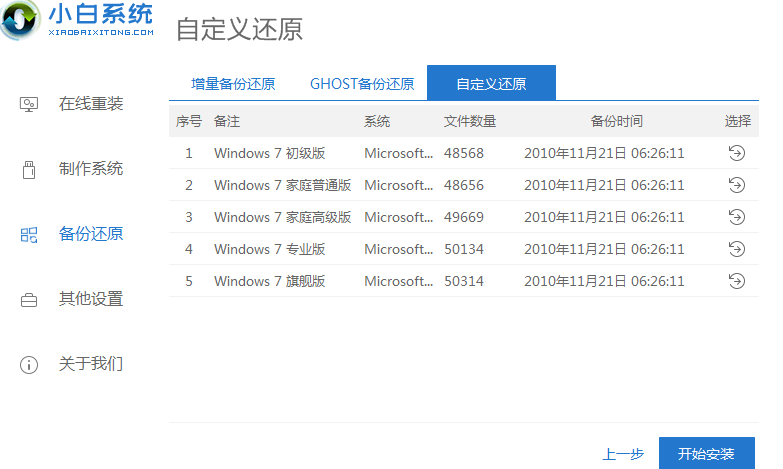
Task: Select the Windows 7 家庭普通版 row text
Action: [x=283, y=185]
